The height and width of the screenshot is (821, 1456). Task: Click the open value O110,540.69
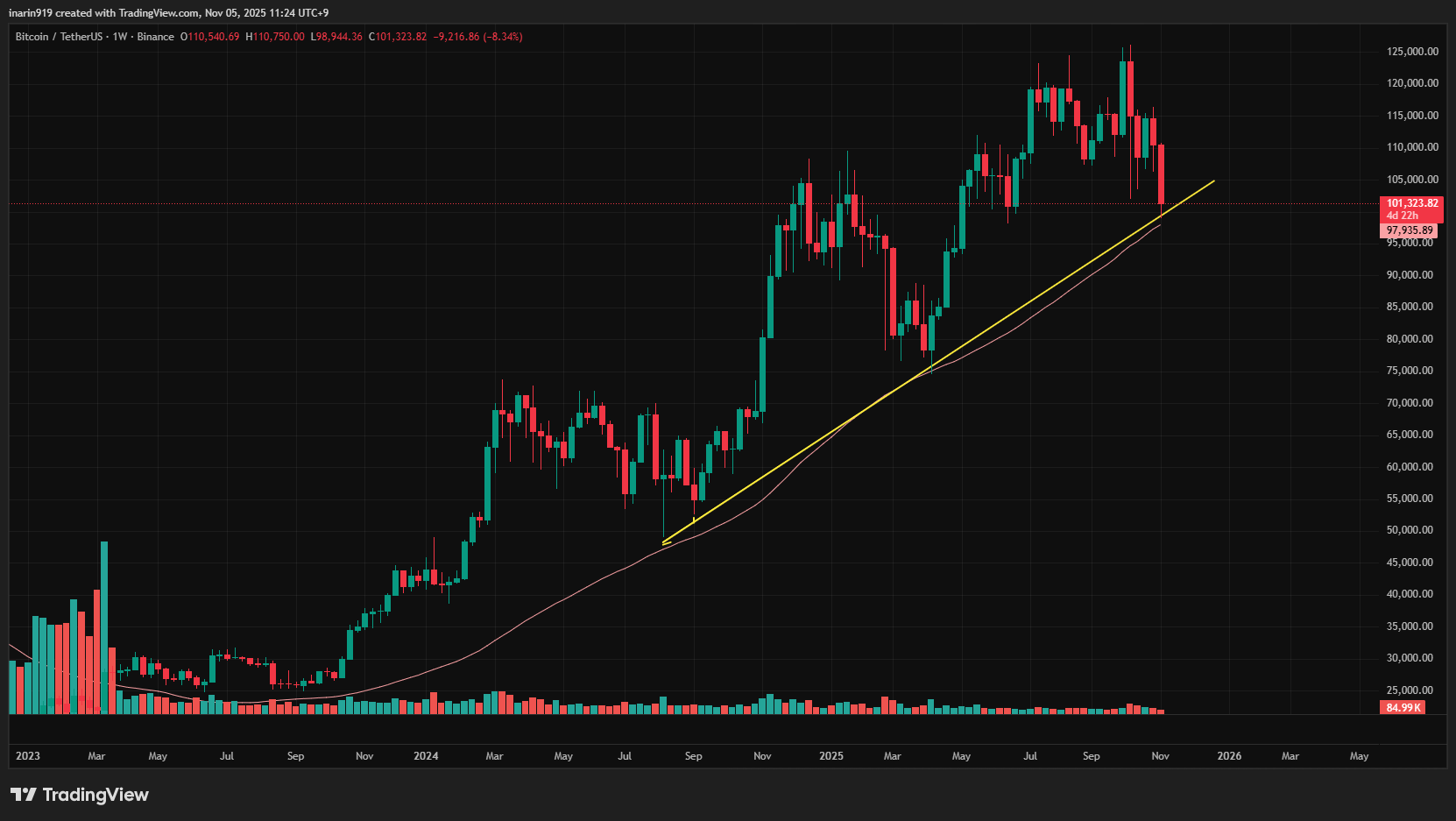(x=210, y=37)
